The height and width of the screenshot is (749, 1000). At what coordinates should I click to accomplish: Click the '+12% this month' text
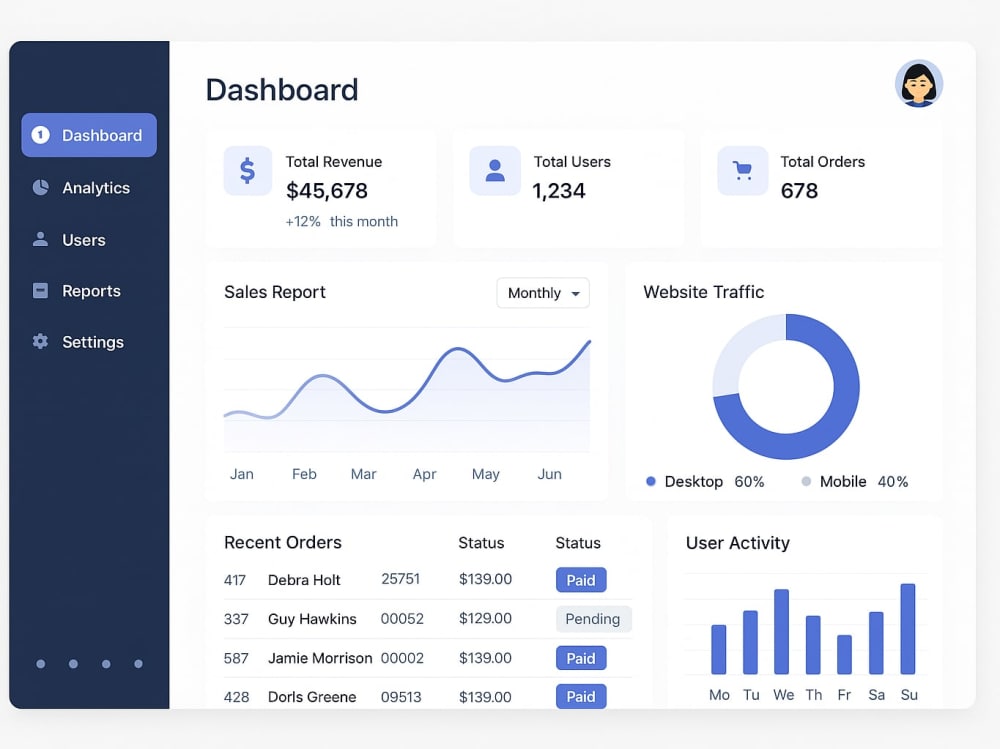click(x=341, y=221)
